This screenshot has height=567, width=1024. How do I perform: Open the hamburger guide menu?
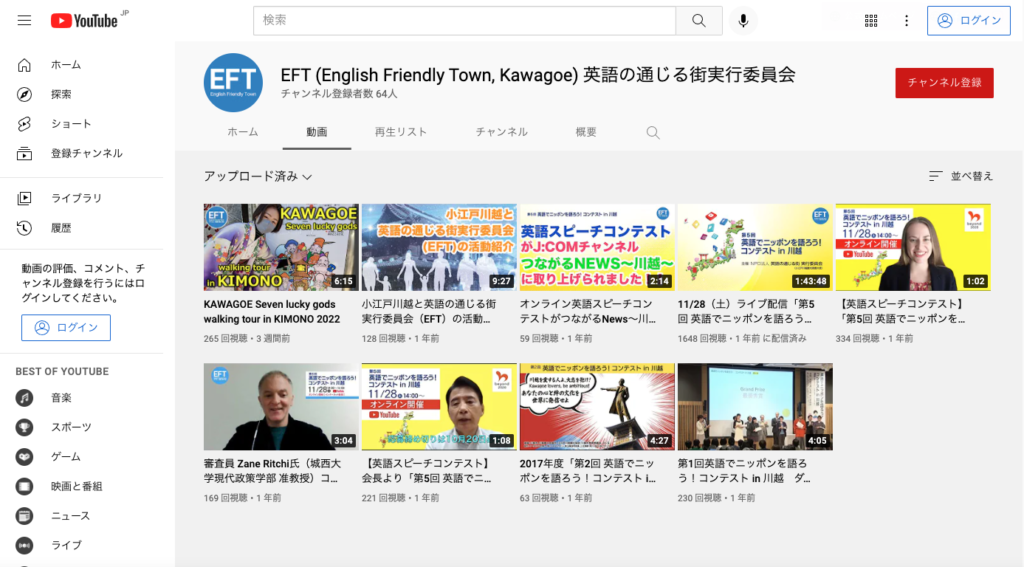click(24, 20)
